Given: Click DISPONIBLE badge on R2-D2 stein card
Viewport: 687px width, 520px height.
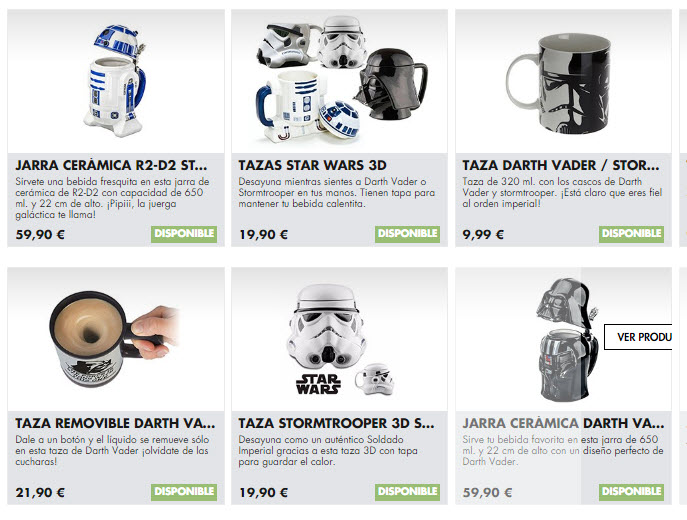Looking at the screenshot, I should click(184, 234).
